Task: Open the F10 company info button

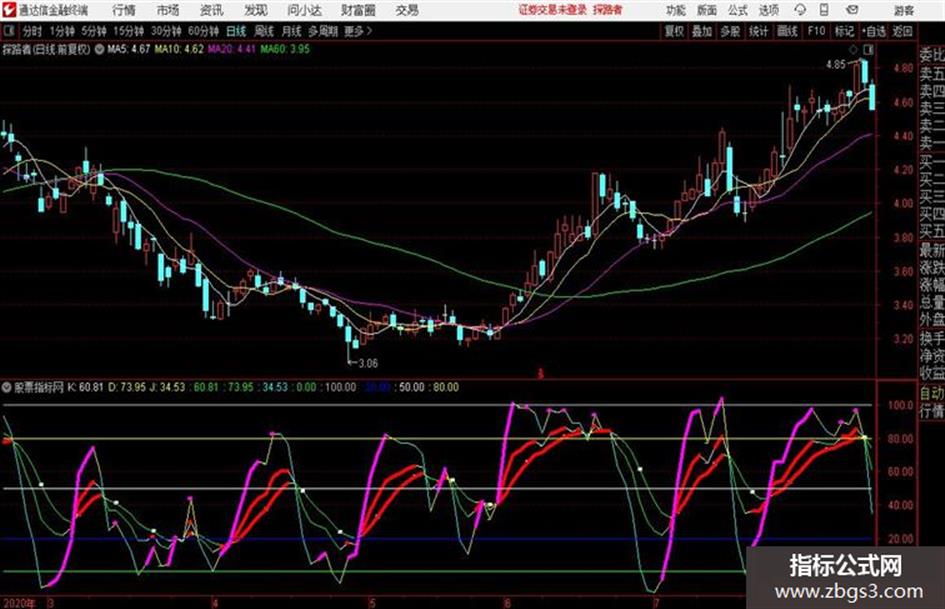Action: click(x=816, y=31)
